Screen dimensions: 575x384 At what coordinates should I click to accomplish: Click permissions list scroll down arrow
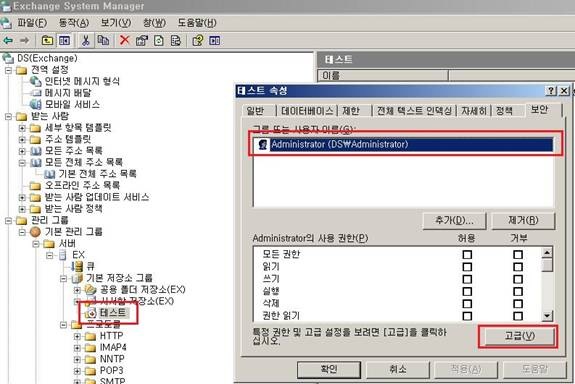click(547, 315)
